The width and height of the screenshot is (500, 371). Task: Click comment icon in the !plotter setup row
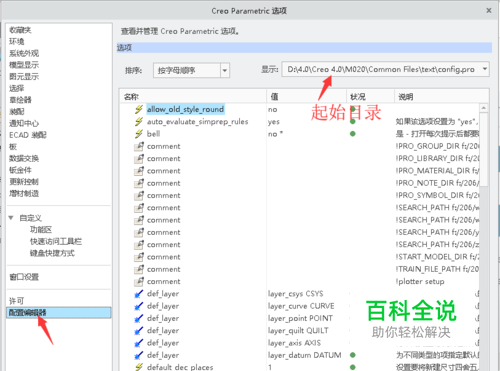click(x=139, y=282)
